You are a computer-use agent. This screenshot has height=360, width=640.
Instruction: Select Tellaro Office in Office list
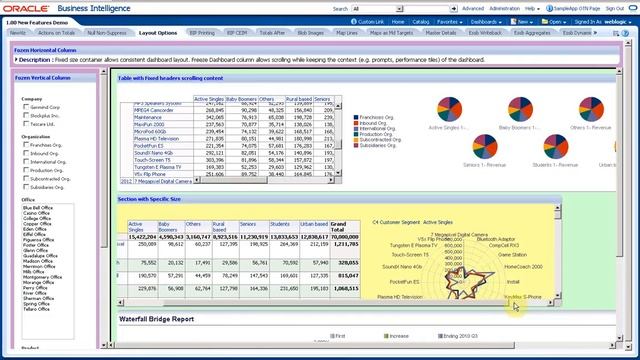click(36, 309)
